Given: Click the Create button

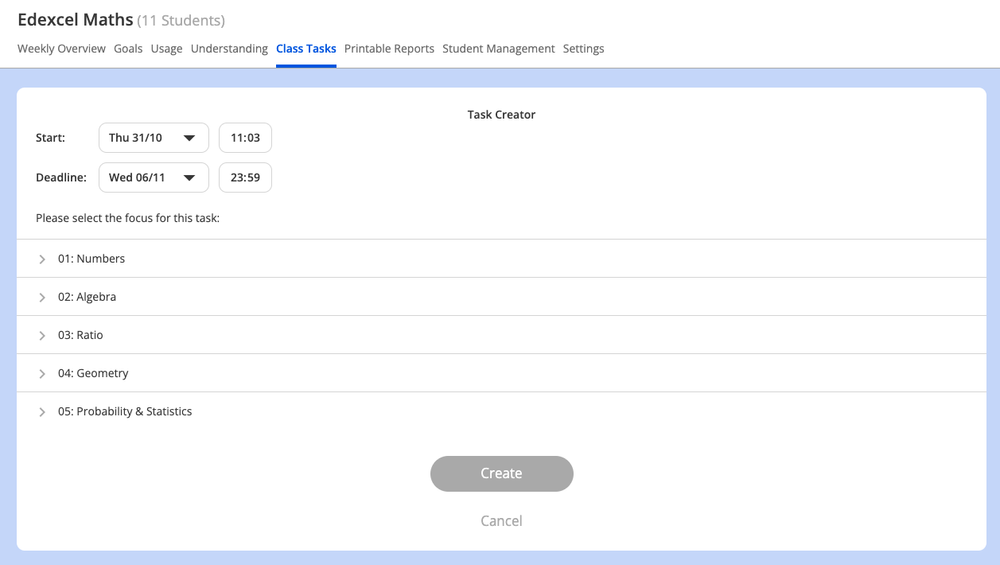Looking at the screenshot, I should tap(502, 474).
